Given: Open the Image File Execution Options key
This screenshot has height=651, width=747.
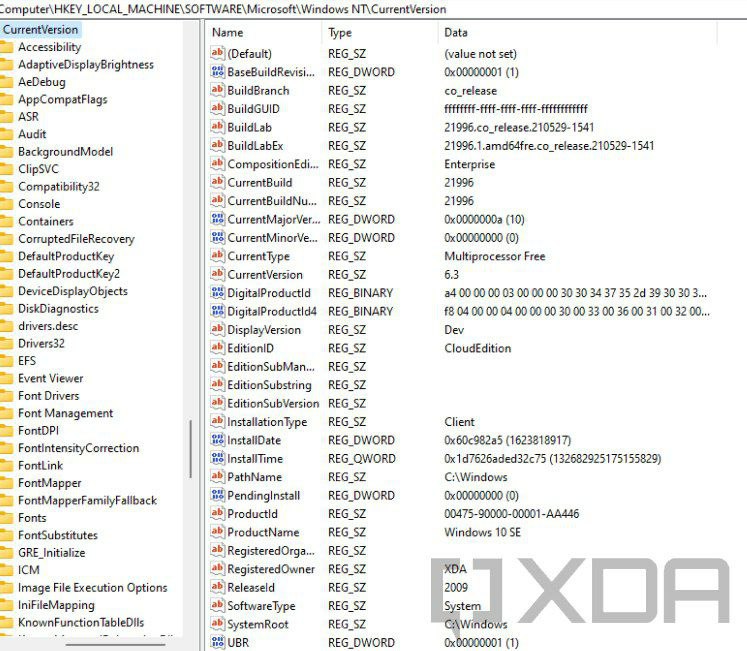Looking at the screenshot, I should pyautogui.click(x=92, y=587).
